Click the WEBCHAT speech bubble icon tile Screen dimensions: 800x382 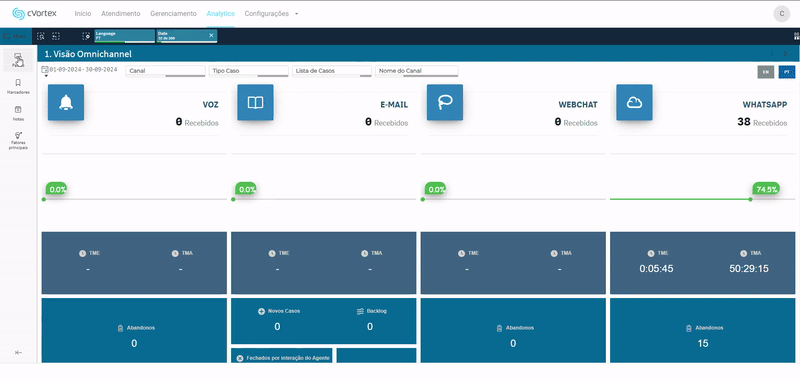[x=445, y=103]
